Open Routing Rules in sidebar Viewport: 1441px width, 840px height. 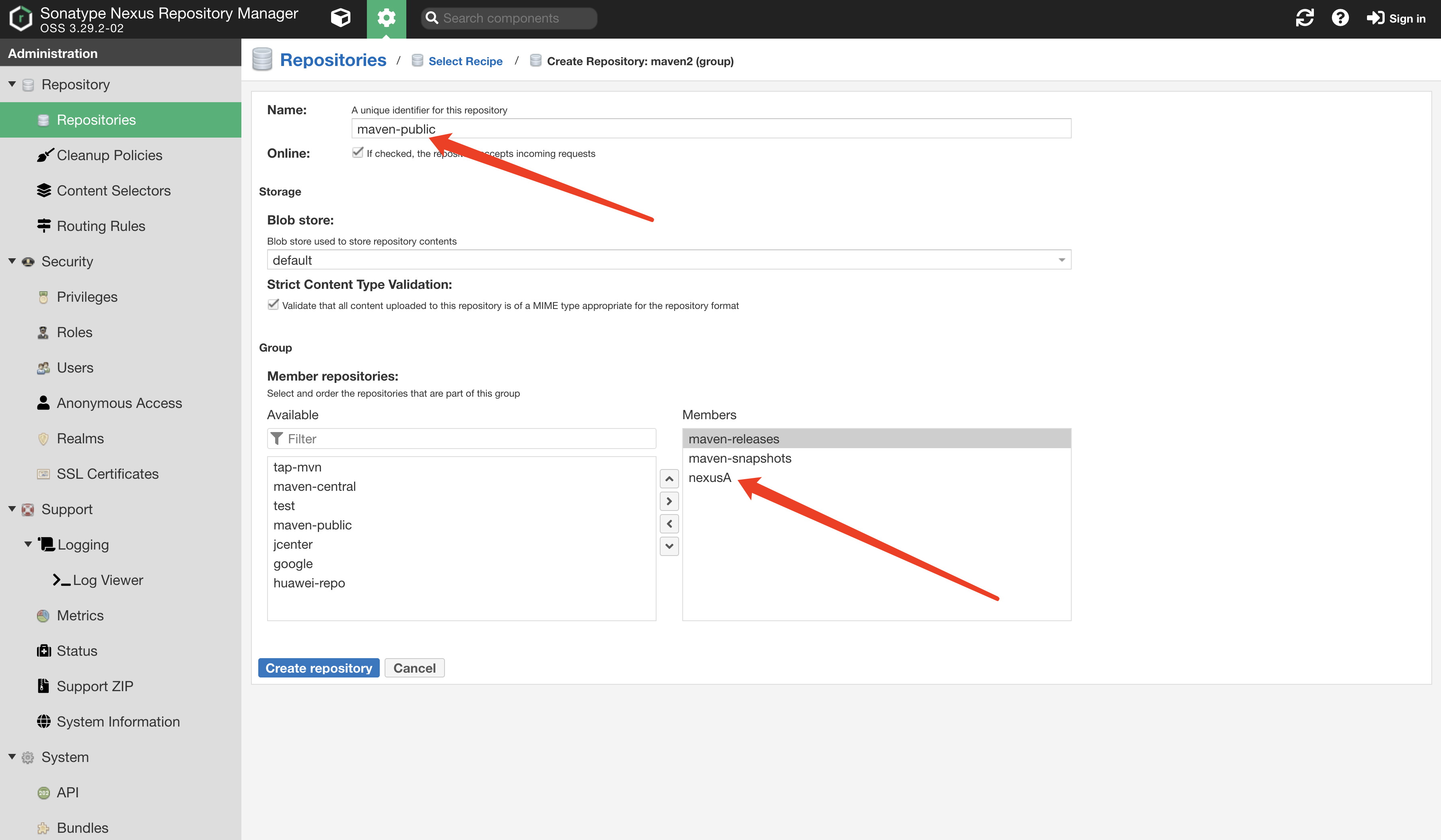(x=101, y=226)
